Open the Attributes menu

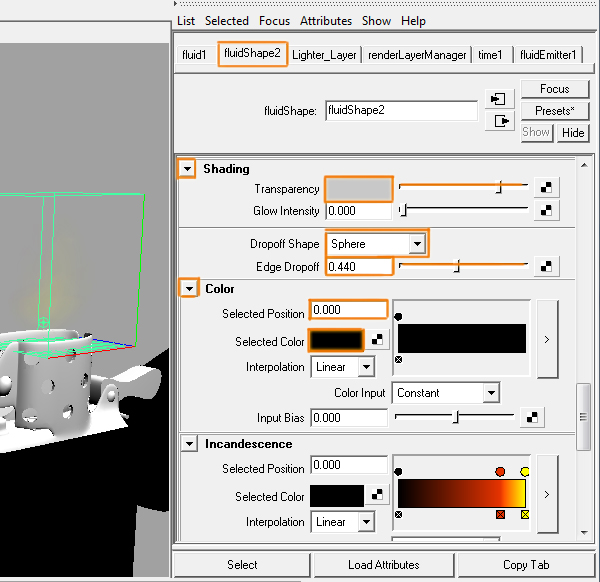click(x=326, y=21)
